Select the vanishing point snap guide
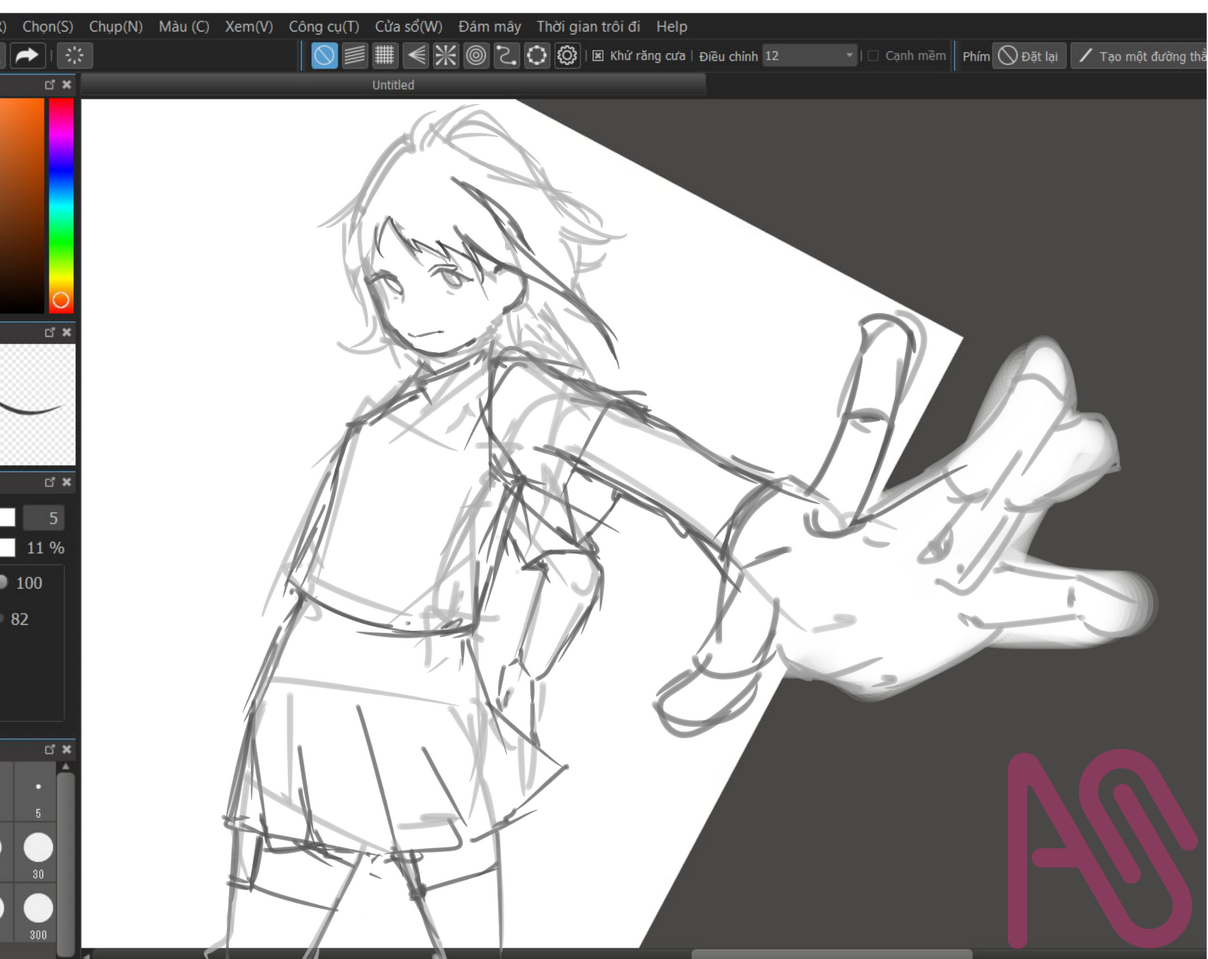 pos(416,56)
